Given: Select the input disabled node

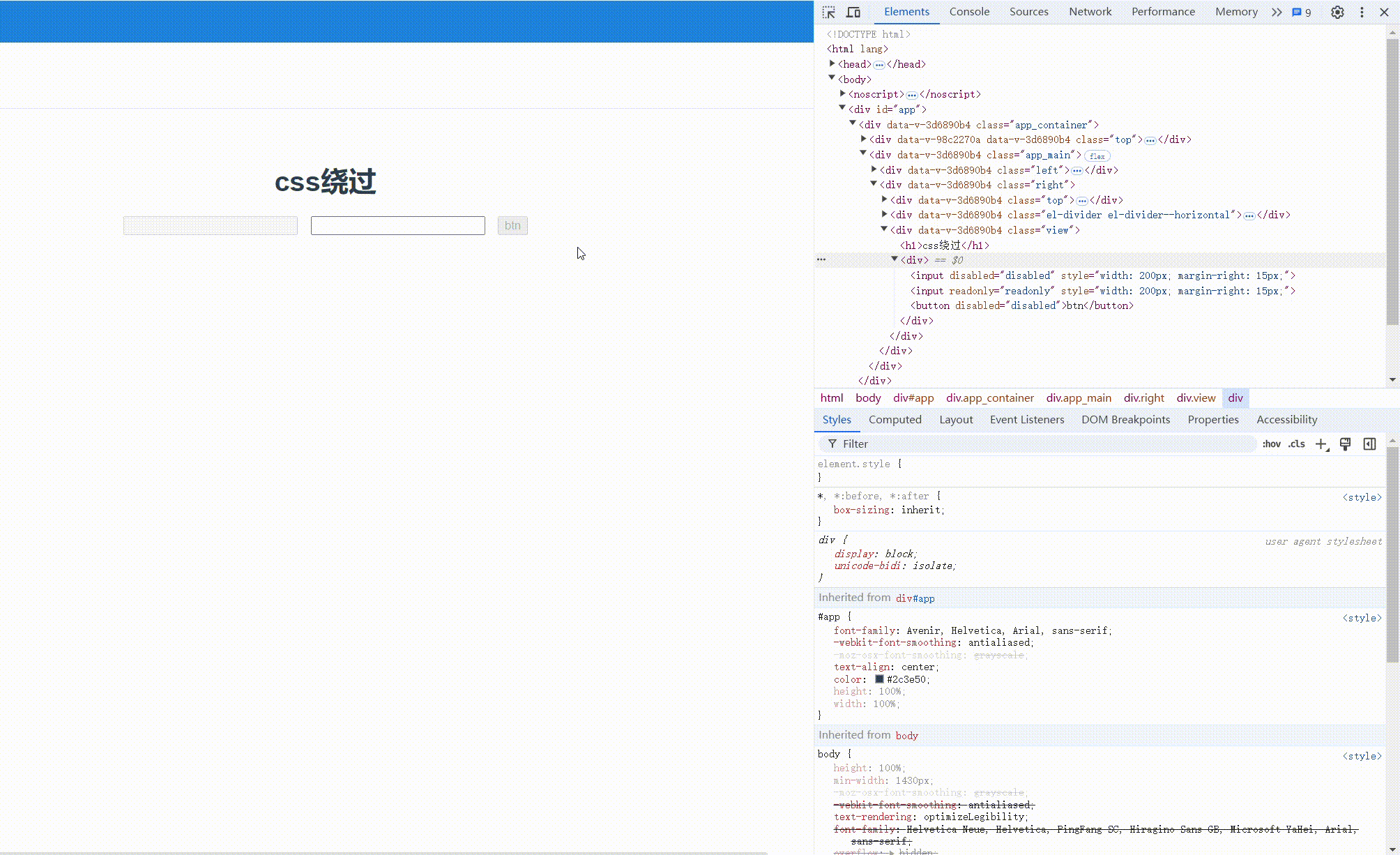Looking at the screenshot, I should pyautogui.click(x=1103, y=275).
